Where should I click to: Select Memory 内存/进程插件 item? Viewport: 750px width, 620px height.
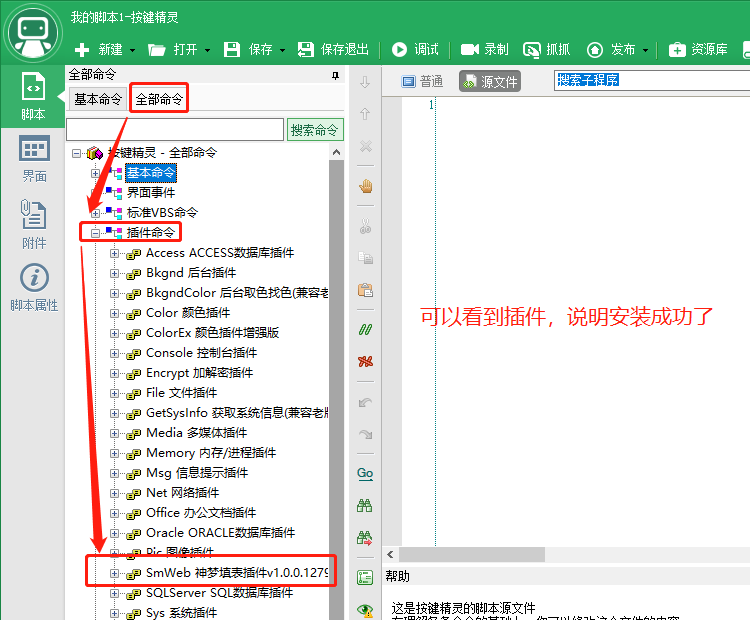pyautogui.click(x=210, y=453)
